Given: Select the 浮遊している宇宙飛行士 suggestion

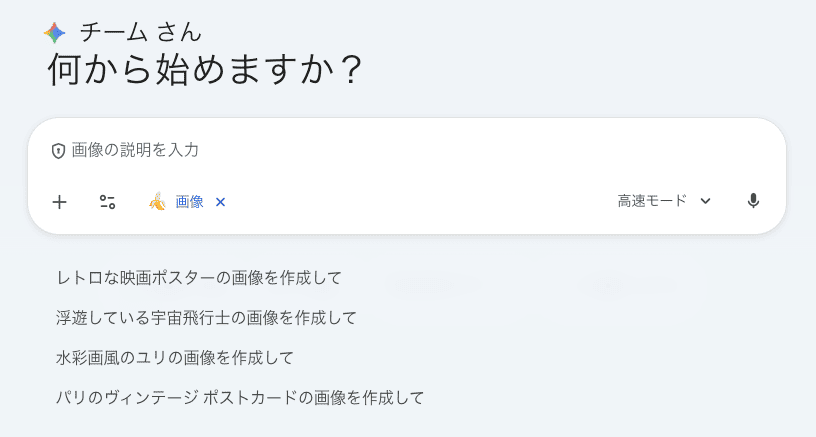Looking at the screenshot, I should [x=206, y=318].
